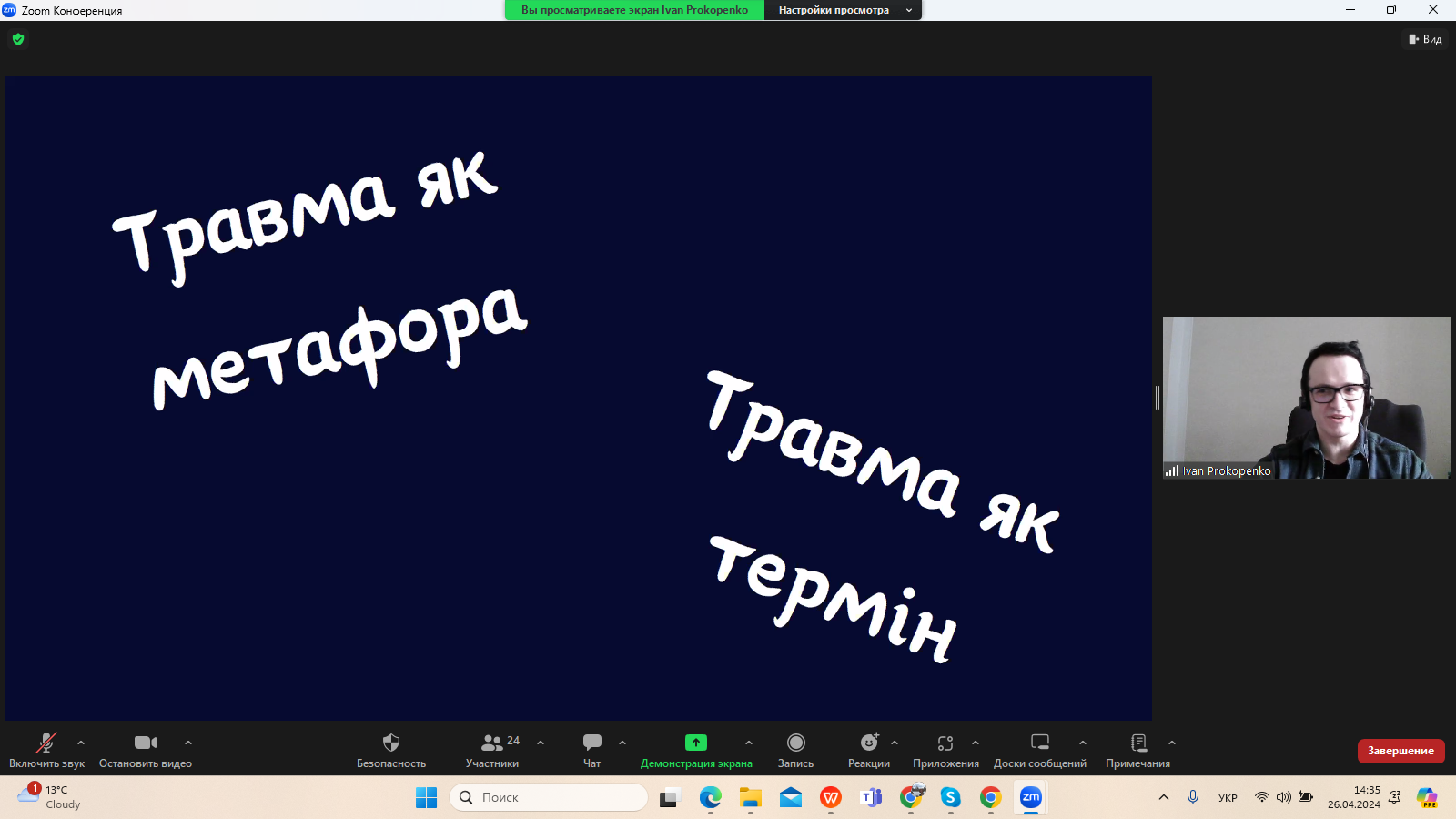This screenshot has width=1456, height=819.
Task: Unmute microphone with Включить звук button
Action: [46, 749]
